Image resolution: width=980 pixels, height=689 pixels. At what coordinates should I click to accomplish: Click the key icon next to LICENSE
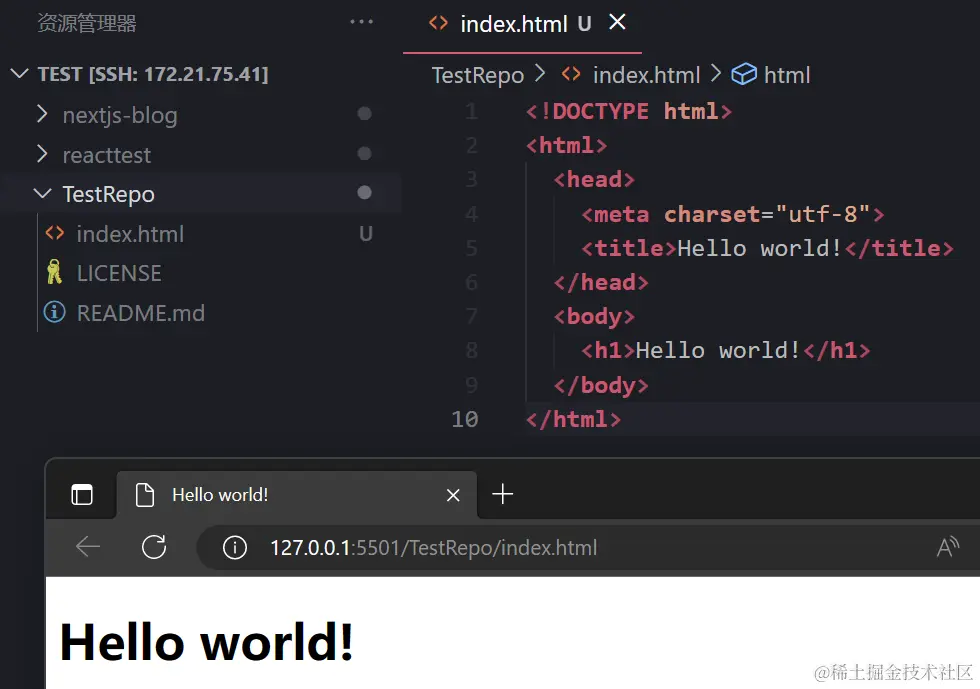[x=54, y=272]
